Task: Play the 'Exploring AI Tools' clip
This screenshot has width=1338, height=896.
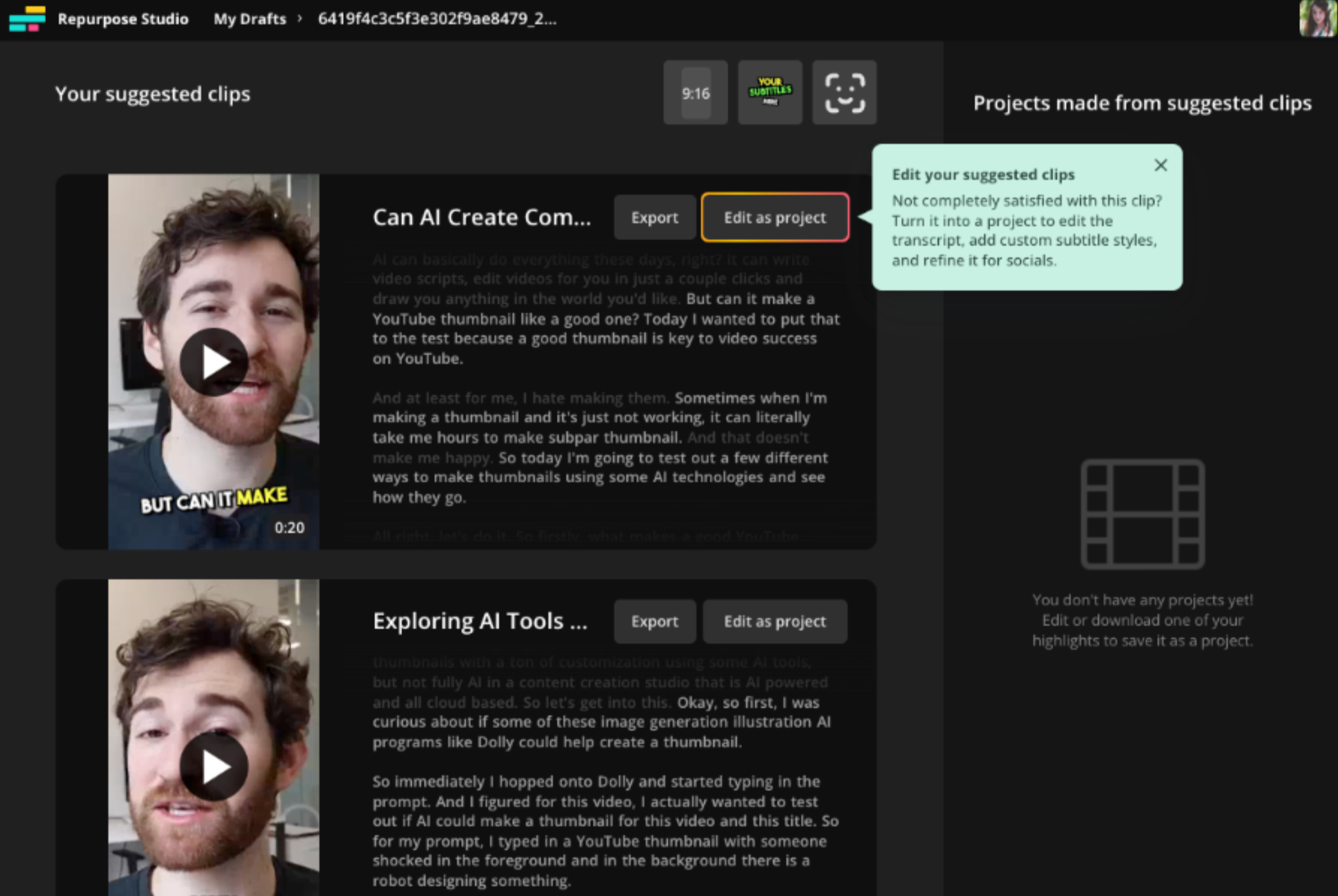Action: 214,766
